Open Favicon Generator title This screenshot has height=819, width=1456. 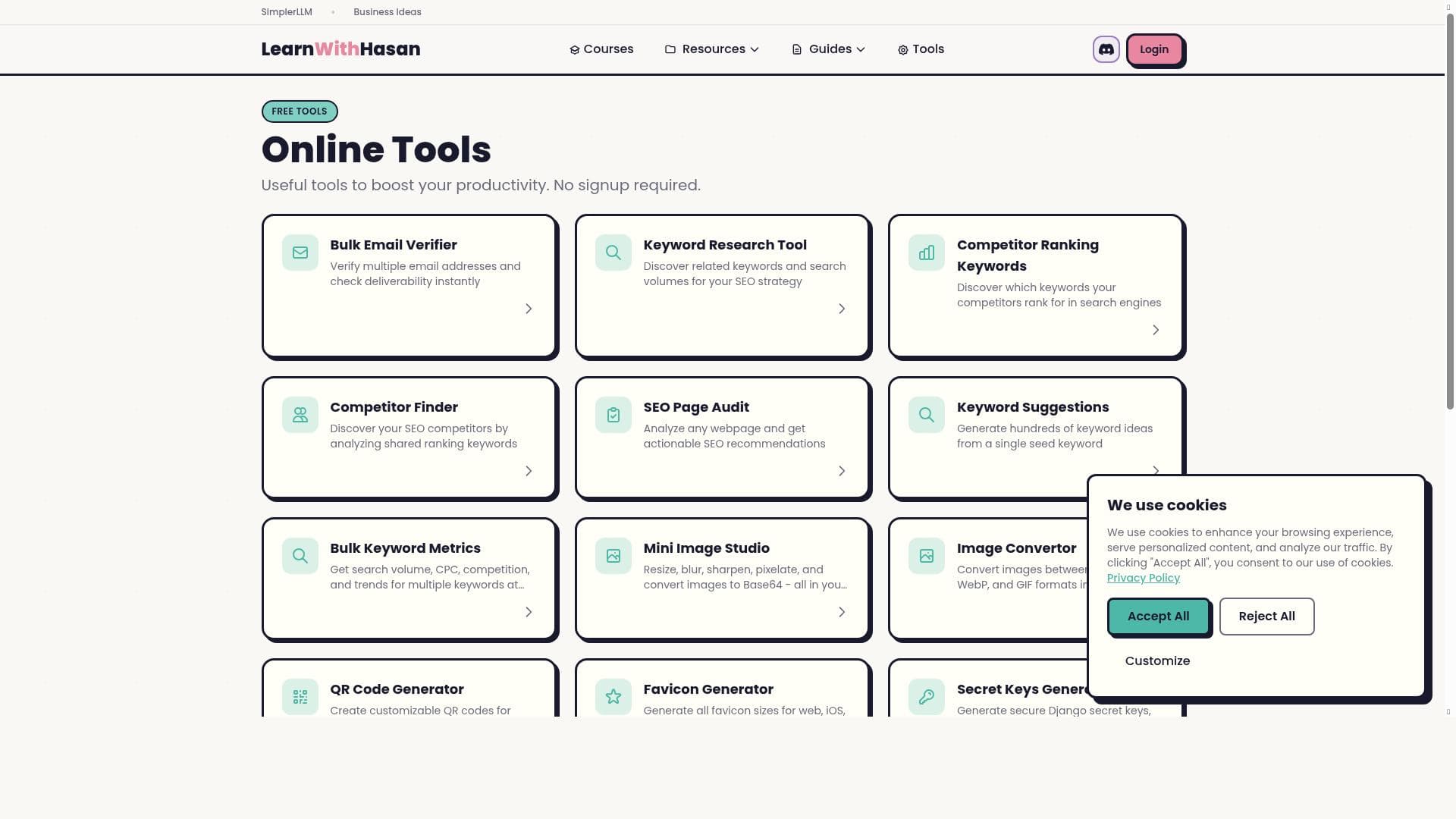(x=708, y=689)
